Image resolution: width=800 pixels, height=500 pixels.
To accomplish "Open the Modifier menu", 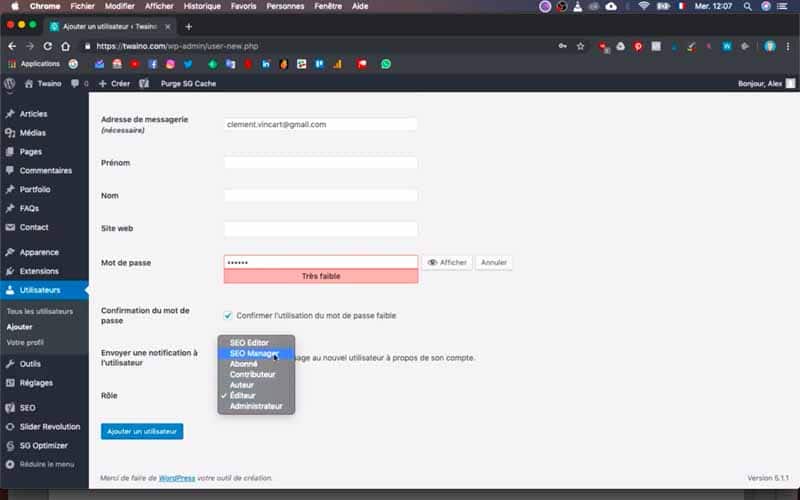I will tap(119, 6).
